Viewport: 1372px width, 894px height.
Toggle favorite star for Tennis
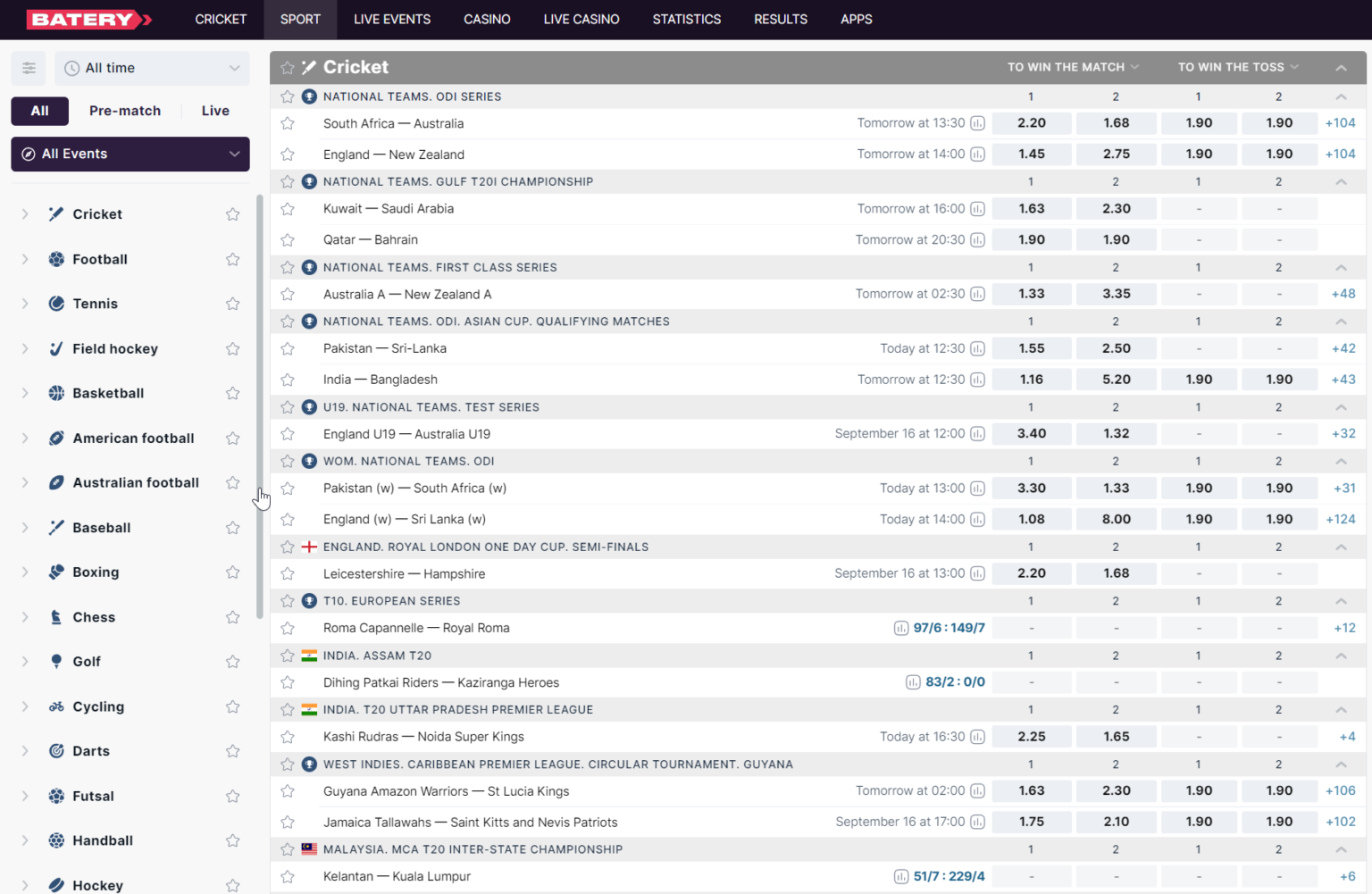pos(233,304)
